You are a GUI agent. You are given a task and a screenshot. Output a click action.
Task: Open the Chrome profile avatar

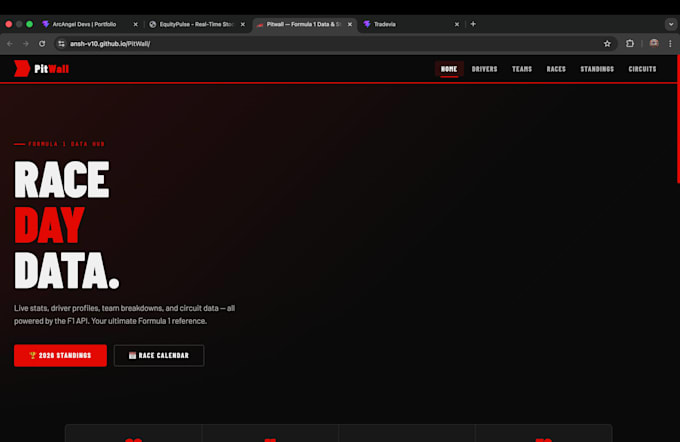[x=654, y=43]
